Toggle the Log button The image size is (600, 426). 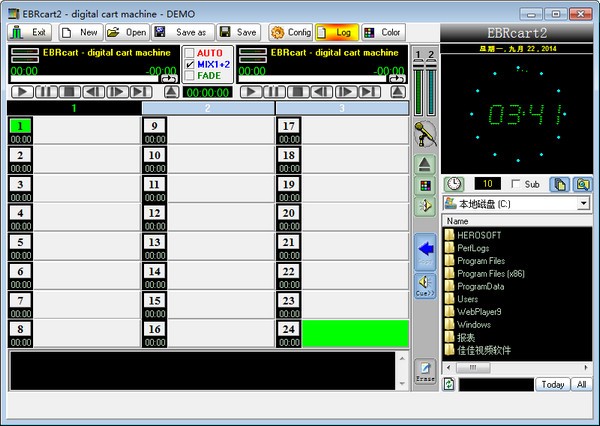tap(337, 33)
